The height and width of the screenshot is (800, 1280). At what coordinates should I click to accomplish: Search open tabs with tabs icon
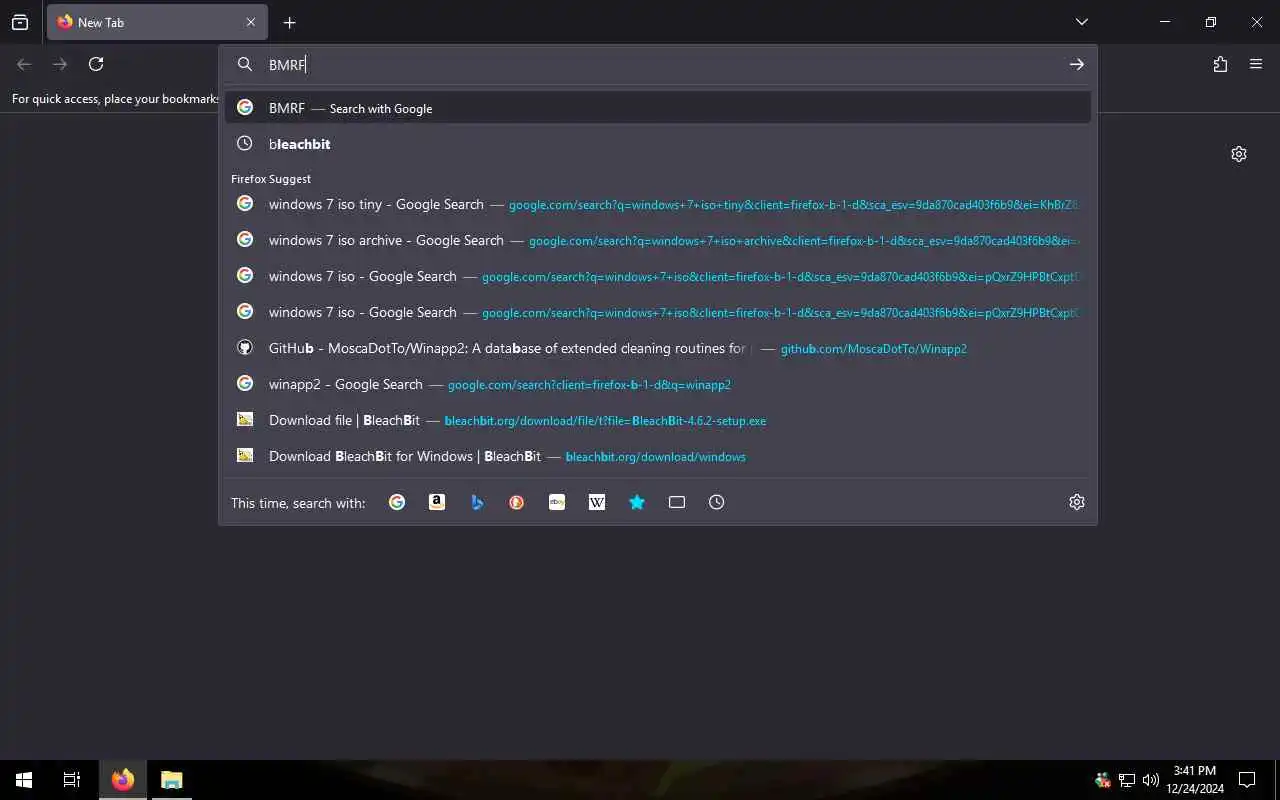click(x=677, y=502)
